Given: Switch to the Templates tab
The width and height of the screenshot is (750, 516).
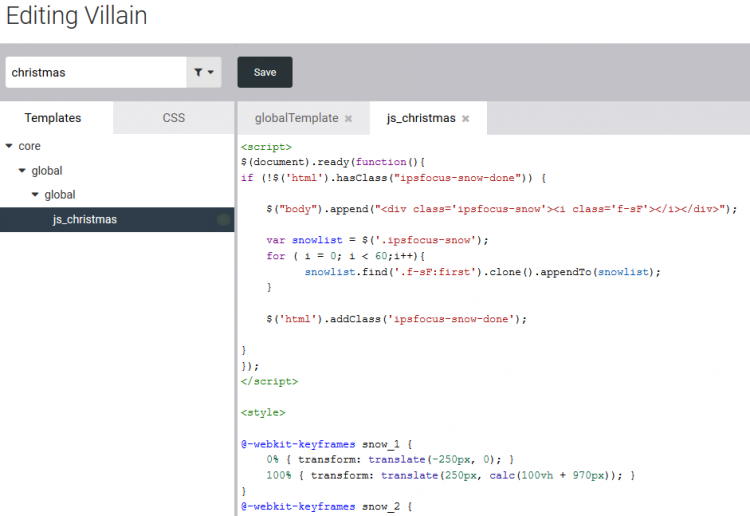Looking at the screenshot, I should click(x=53, y=118).
